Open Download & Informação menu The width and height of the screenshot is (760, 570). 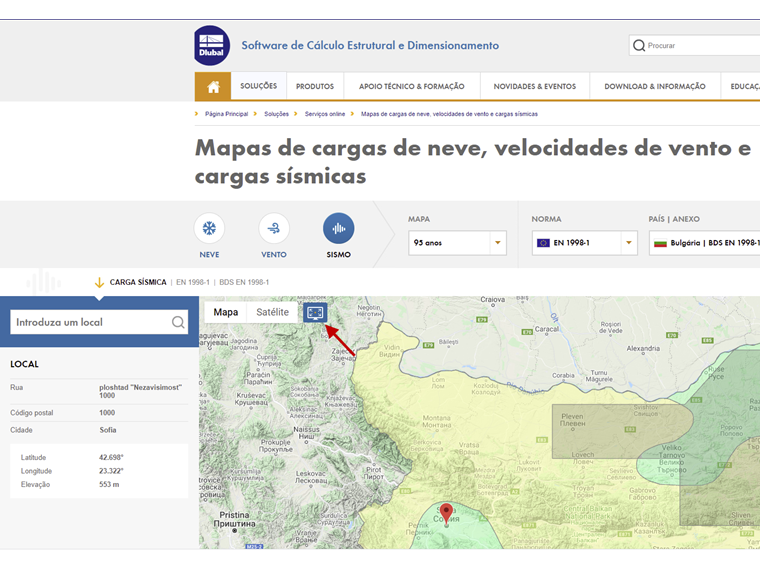[655, 86]
